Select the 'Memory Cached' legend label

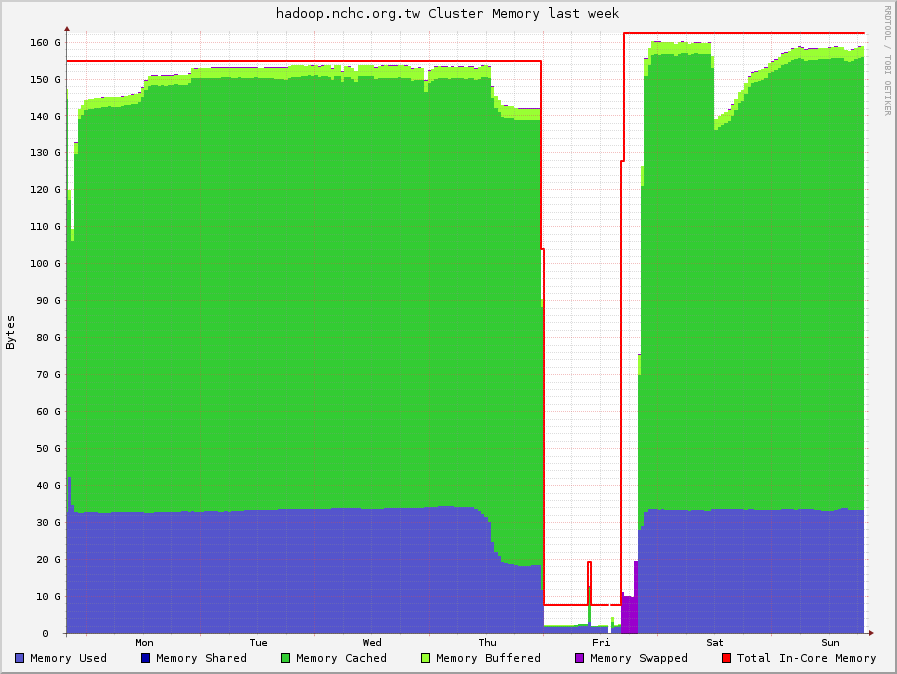click(x=342, y=658)
